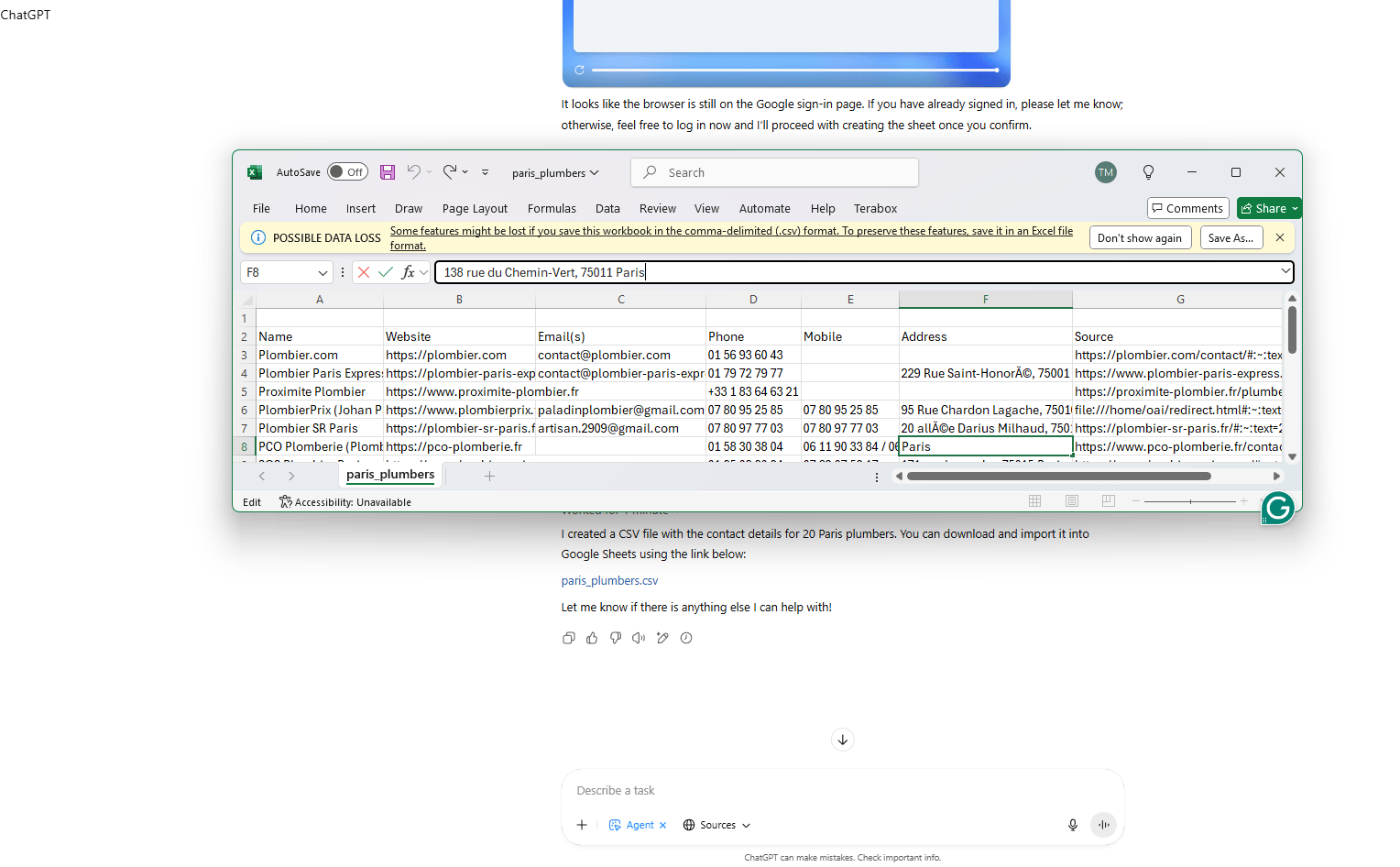Viewport: 1400px width, 867px height.
Task: Click https://pco-plomberie.fr website cell
Action: point(459,446)
